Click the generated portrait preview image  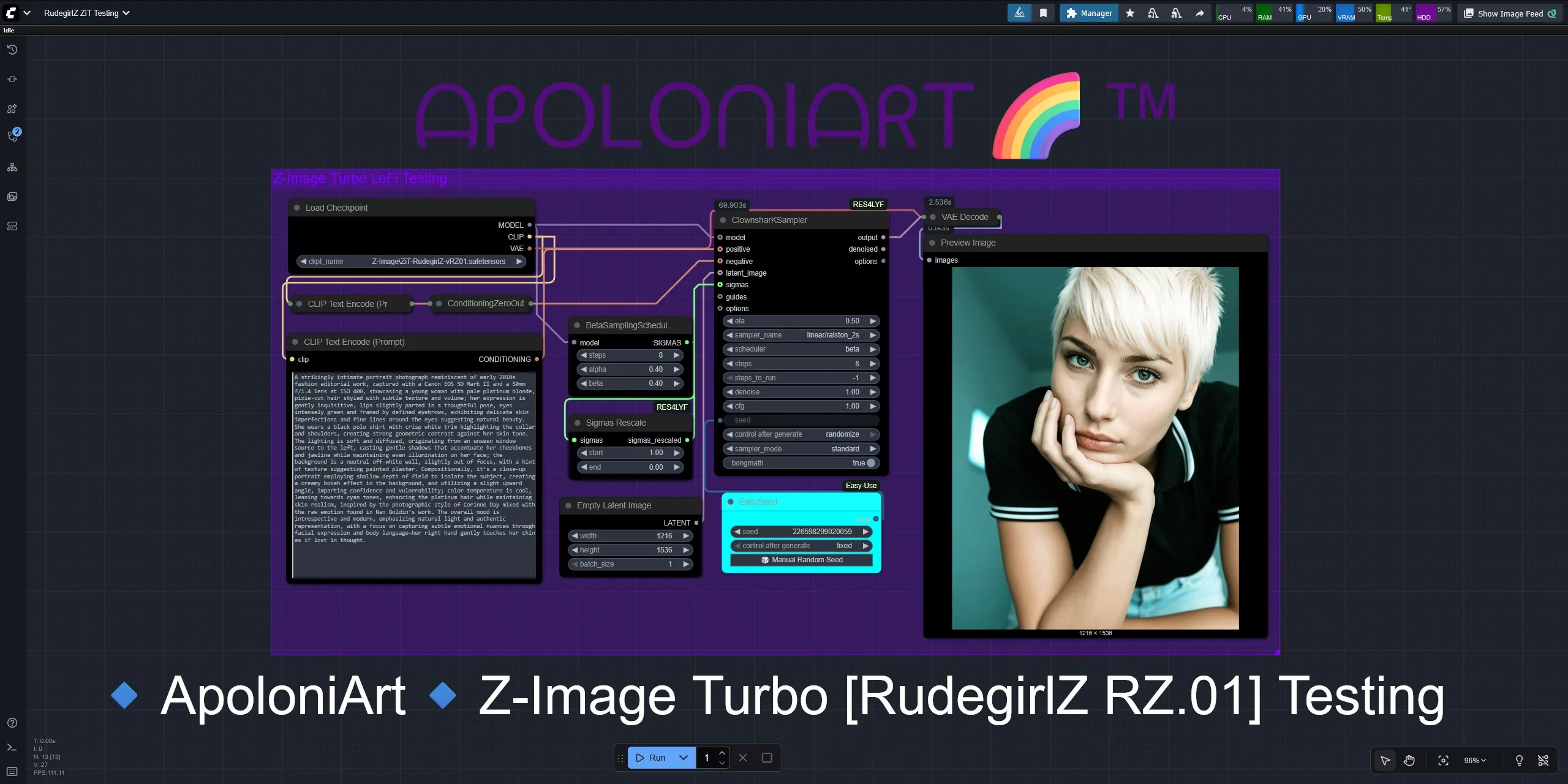1095,448
